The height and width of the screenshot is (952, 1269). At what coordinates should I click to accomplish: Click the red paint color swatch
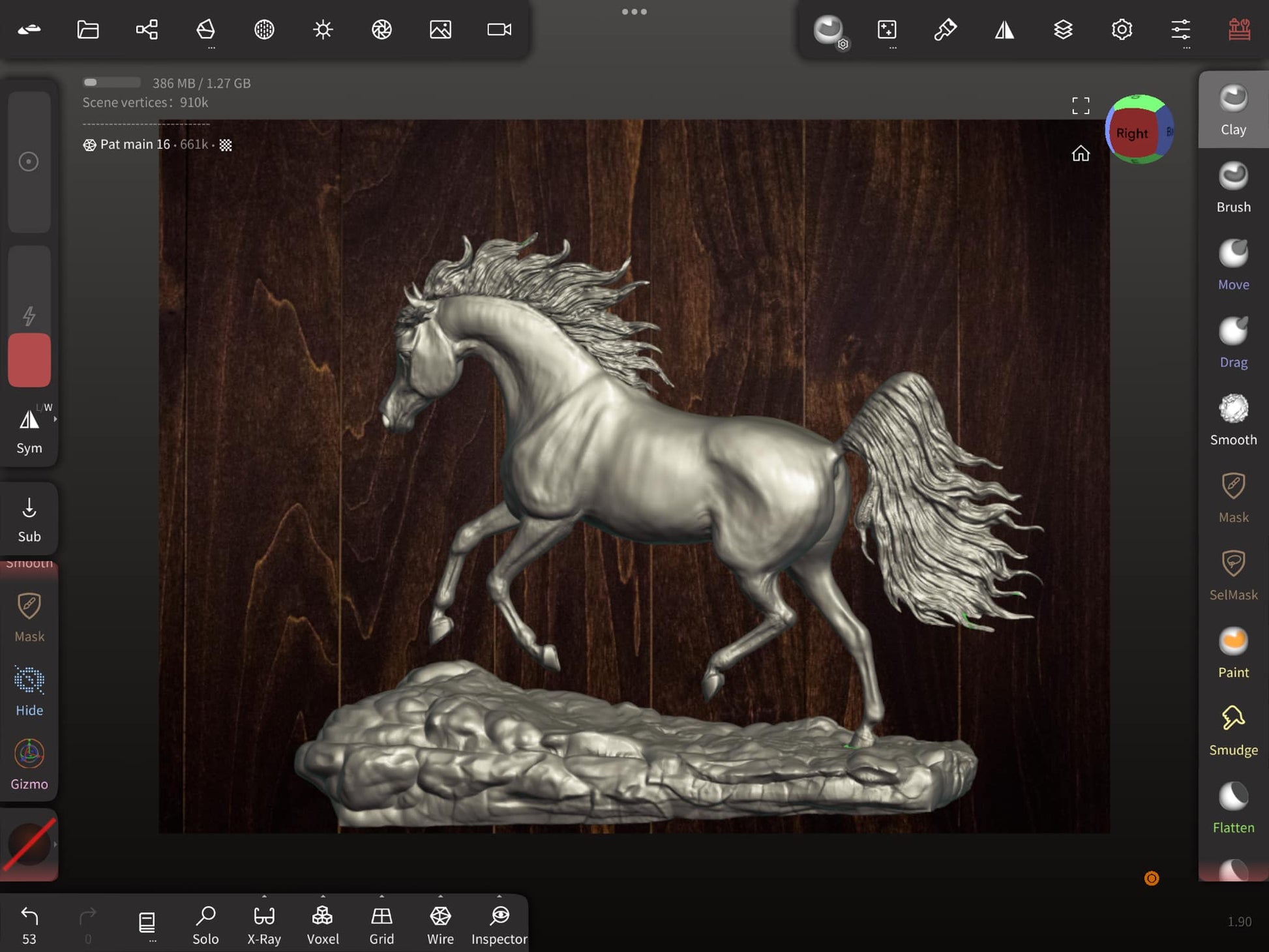coord(29,360)
